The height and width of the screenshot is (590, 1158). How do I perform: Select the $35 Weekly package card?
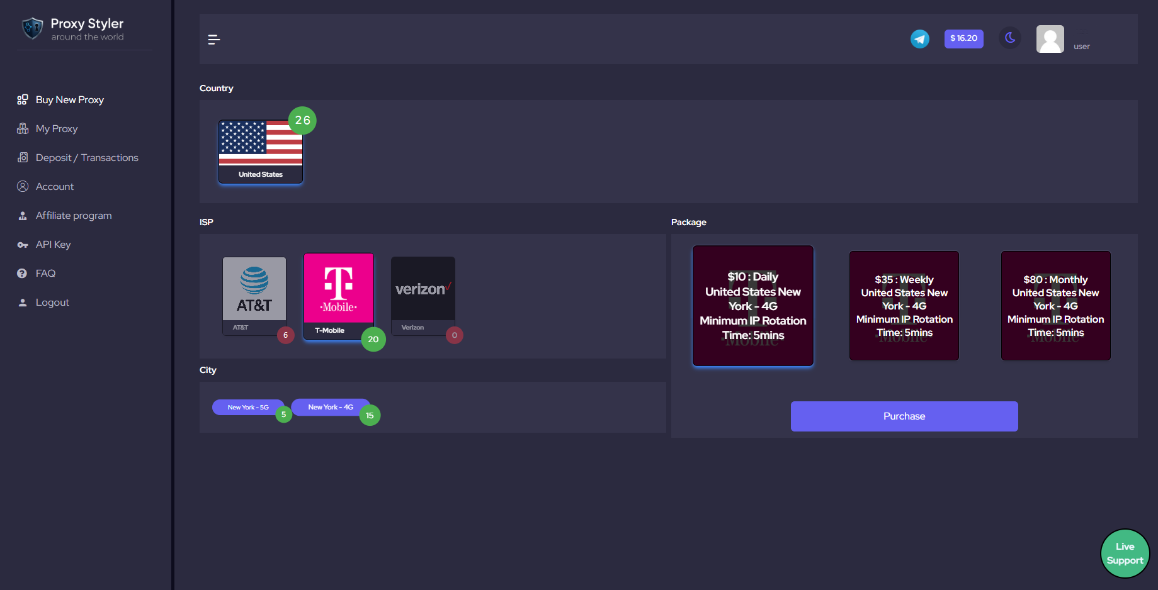(904, 306)
